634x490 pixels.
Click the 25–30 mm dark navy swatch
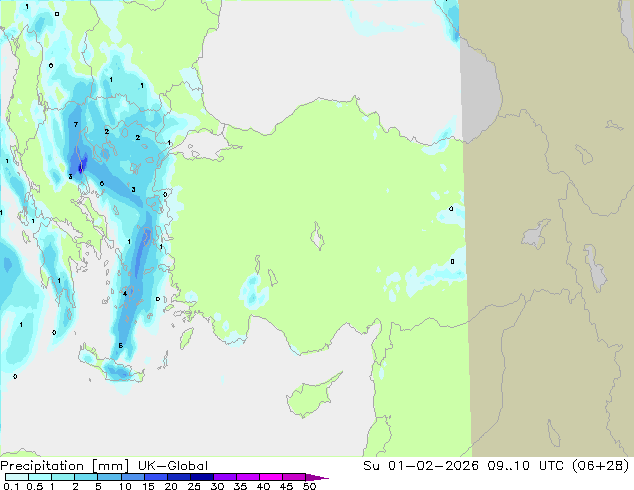[202, 477]
